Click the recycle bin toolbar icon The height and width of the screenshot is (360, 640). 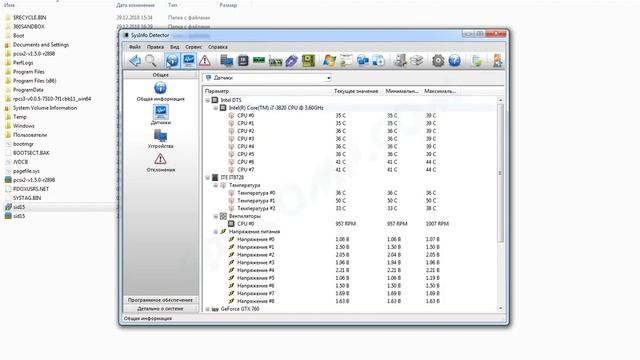click(x=476, y=61)
